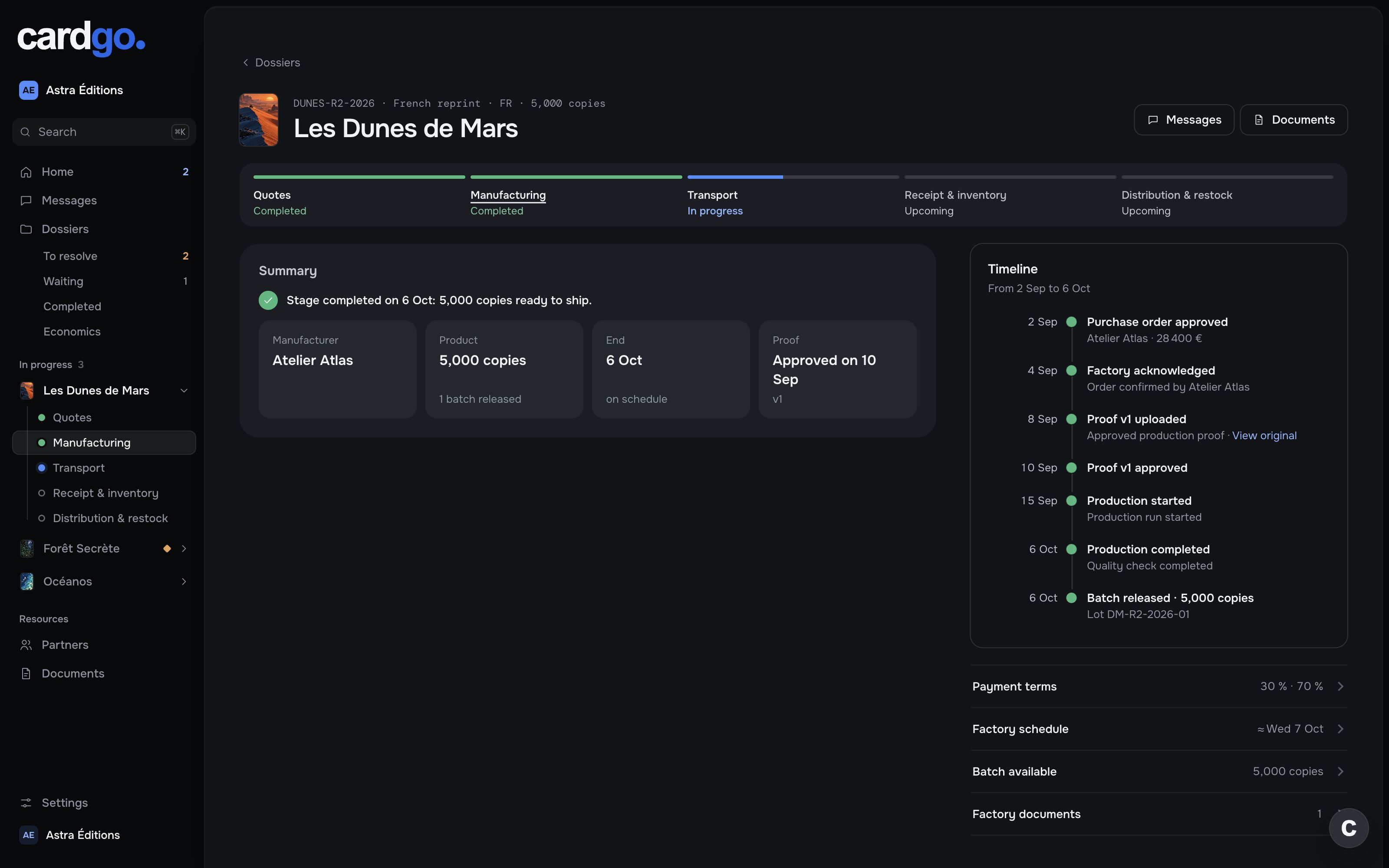This screenshot has width=1389, height=868.
Task: Click the Partners people icon
Action: point(26,644)
